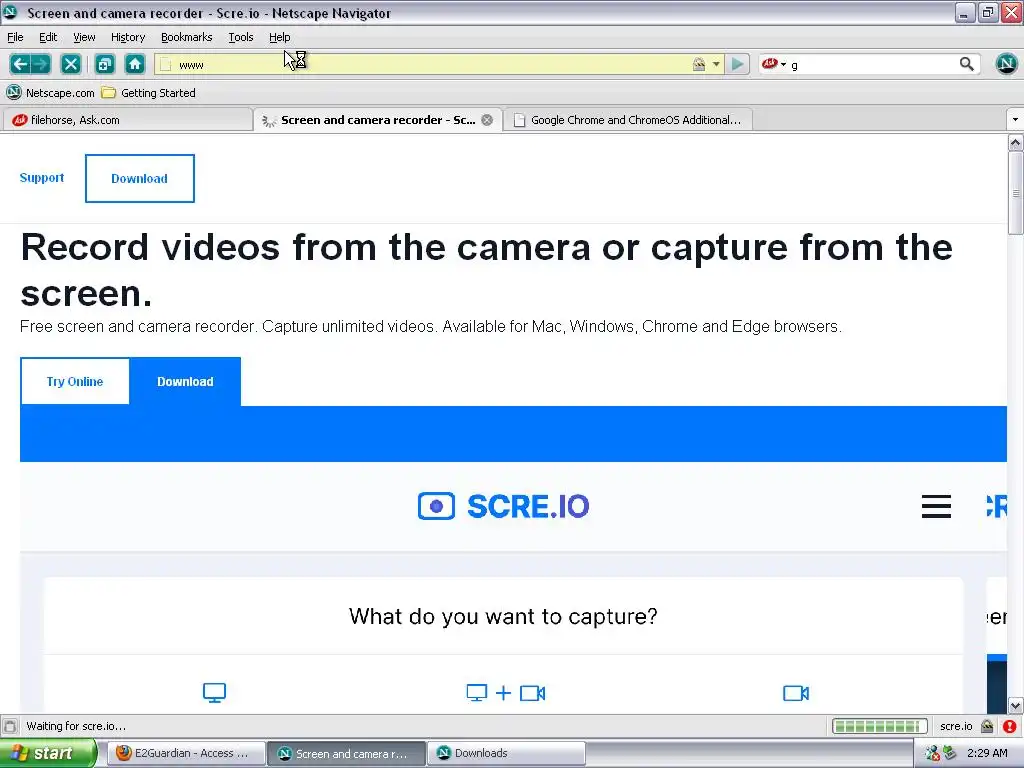Click the Try Online button
The image size is (1024, 768).
pos(75,381)
